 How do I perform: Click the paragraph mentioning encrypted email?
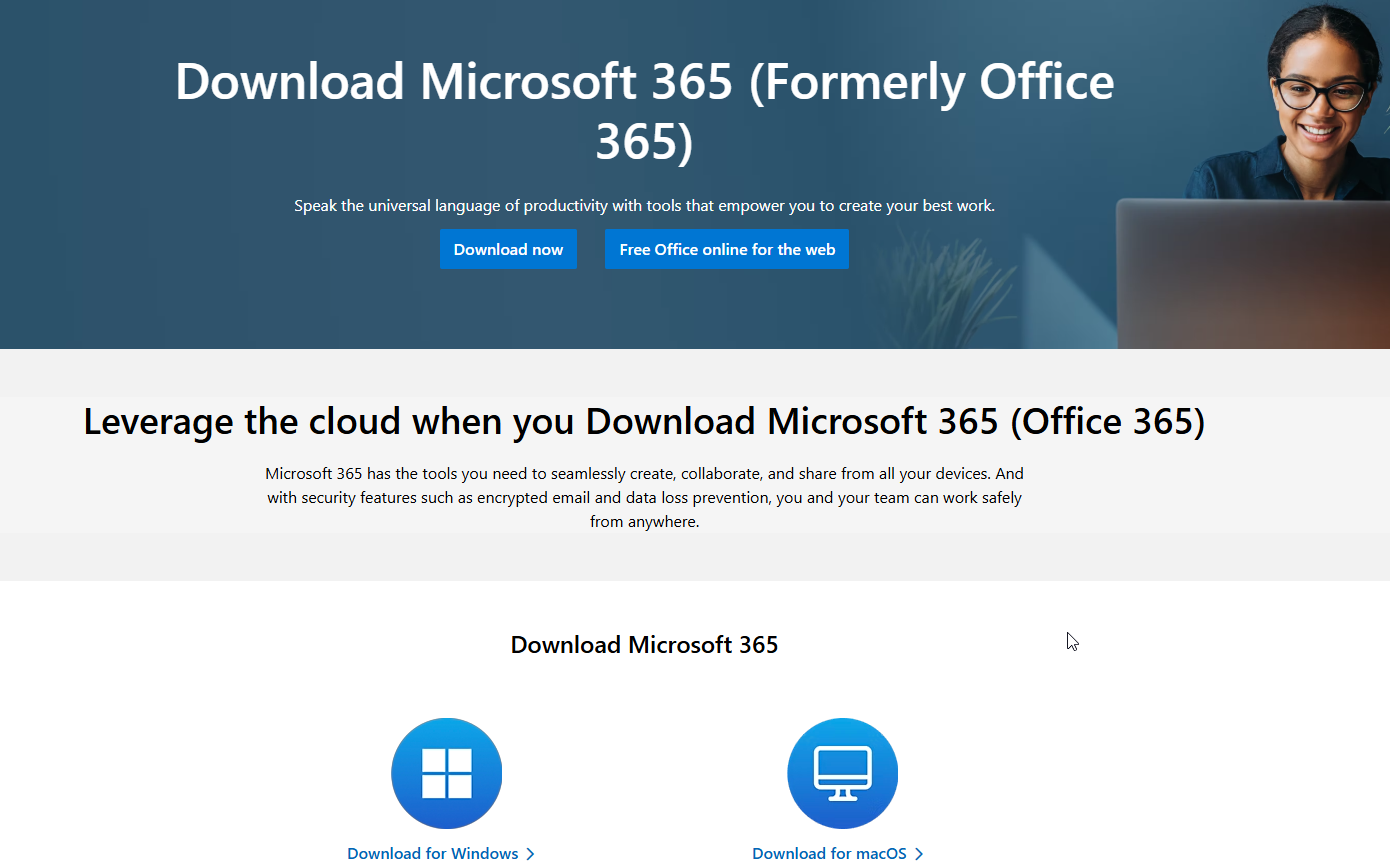tap(644, 497)
